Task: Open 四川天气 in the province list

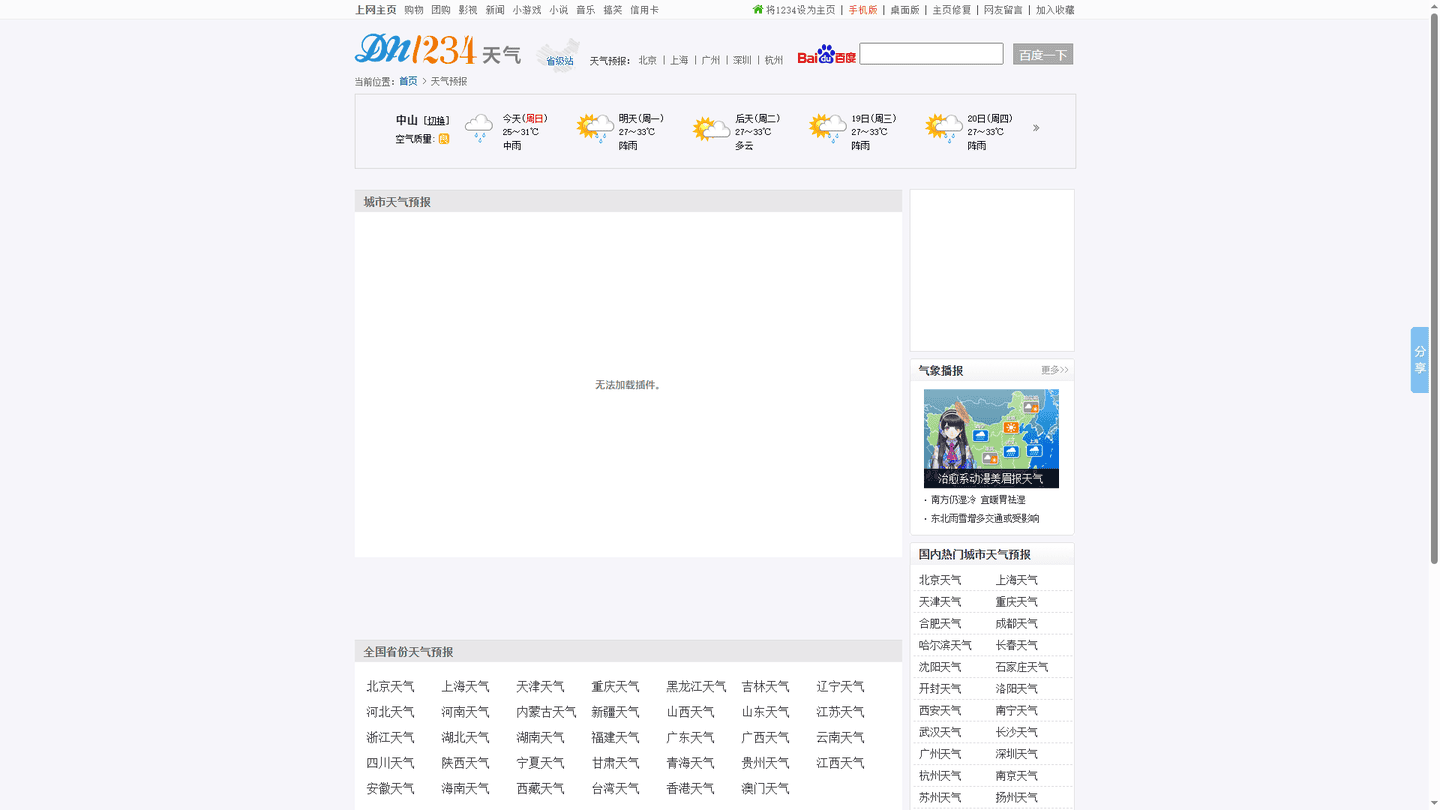Action: pyautogui.click(x=390, y=763)
